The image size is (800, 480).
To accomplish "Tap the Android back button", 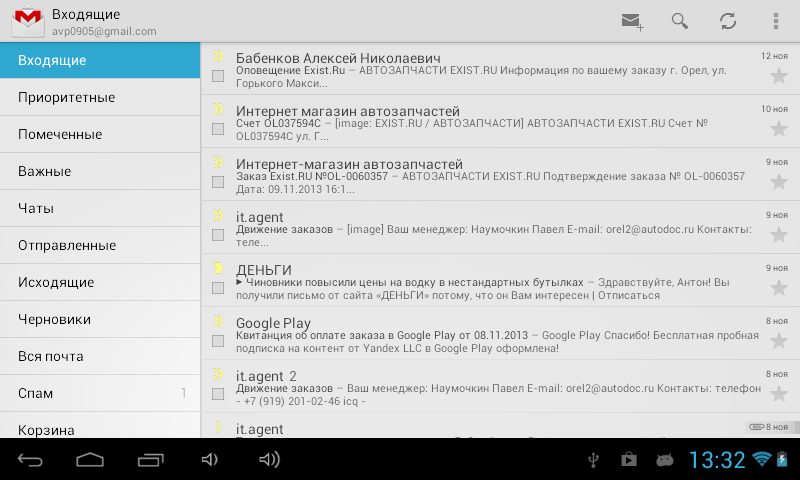I will point(31,460).
